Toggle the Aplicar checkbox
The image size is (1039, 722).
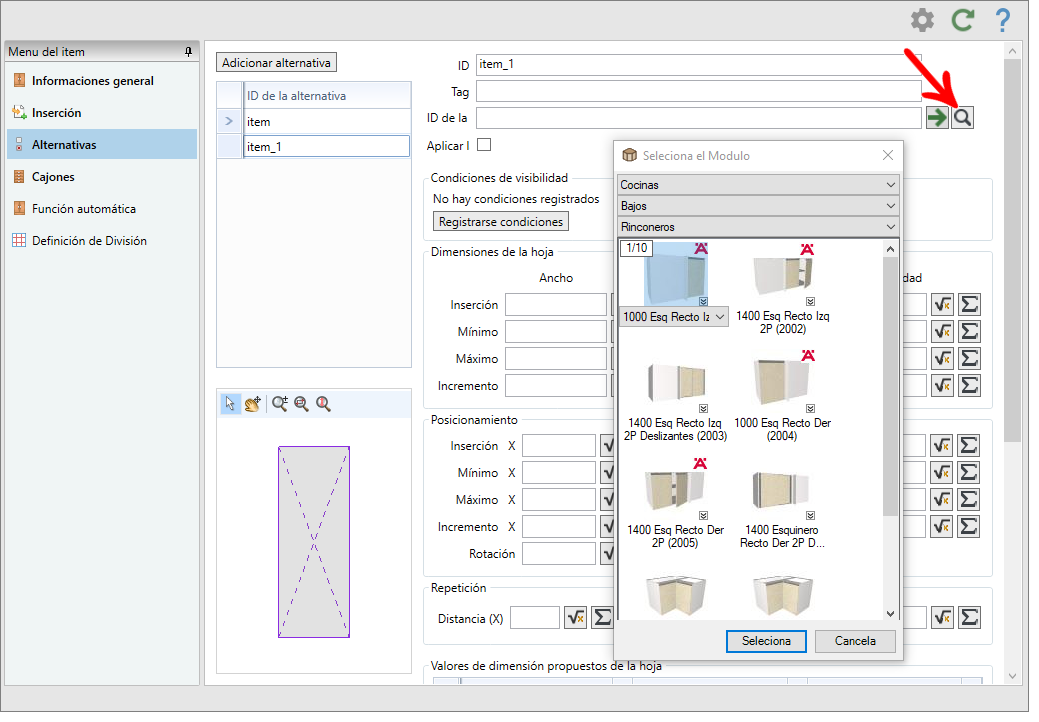coord(484,145)
